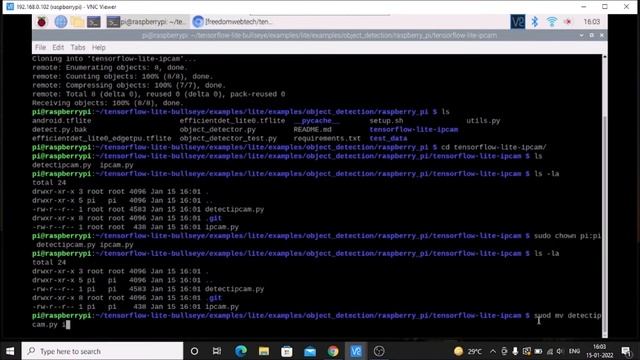Viewport: 640px width, 360px height.
Task: Click the VNC Viewer taskbar icon
Action: pyautogui.click(x=356, y=351)
